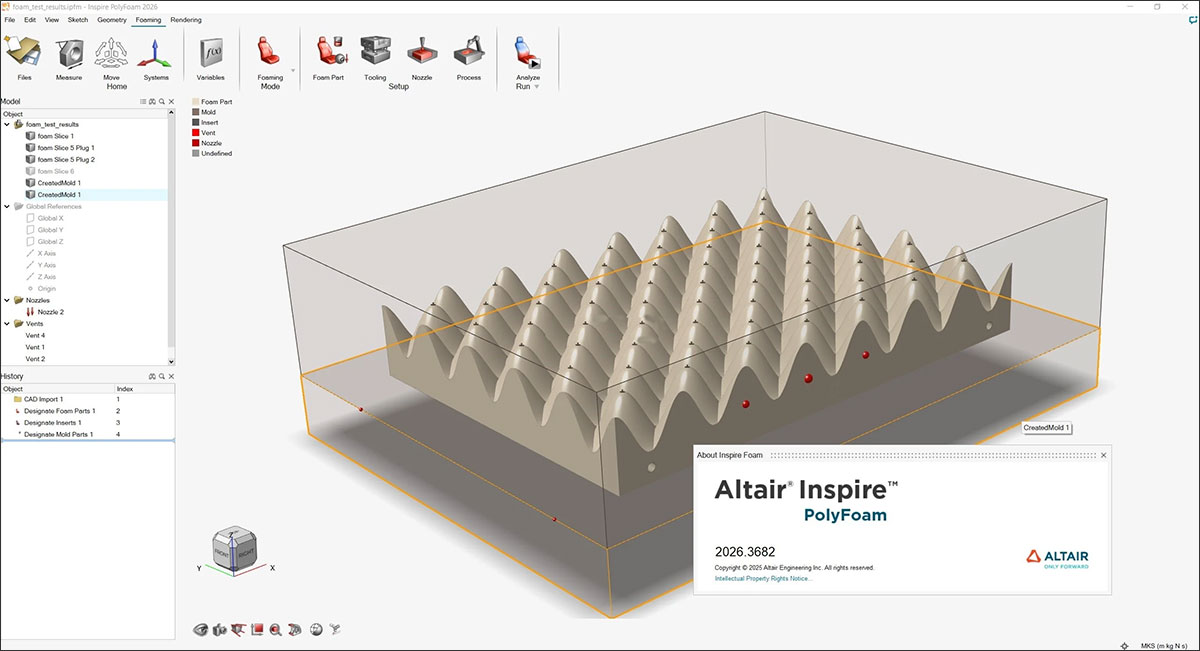
Task: Collapse the Vents folder in the Model tree
Action: pyautogui.click(x=7, y=323)
